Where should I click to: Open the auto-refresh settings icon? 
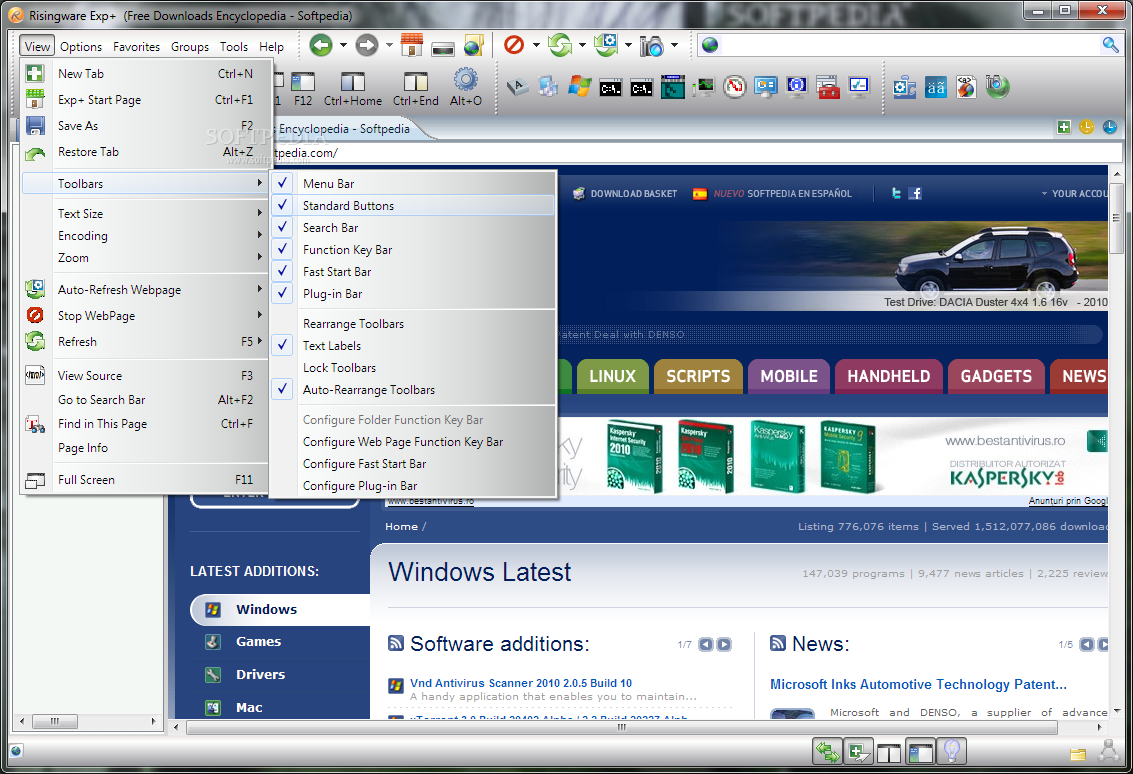(606, 45)
